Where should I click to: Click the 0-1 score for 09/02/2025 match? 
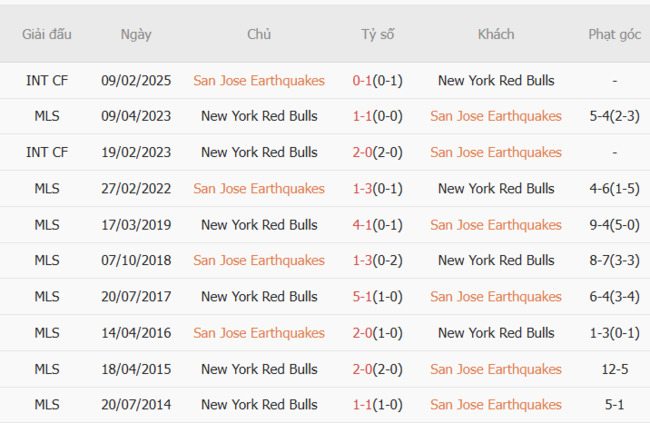362,80
